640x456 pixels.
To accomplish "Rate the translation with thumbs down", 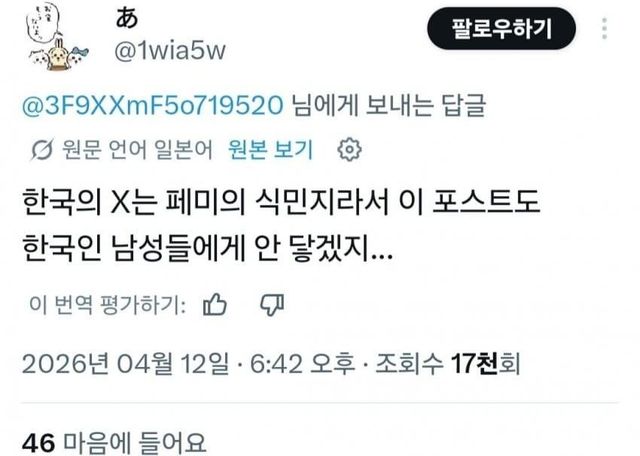I will click(x=272, y=305).
